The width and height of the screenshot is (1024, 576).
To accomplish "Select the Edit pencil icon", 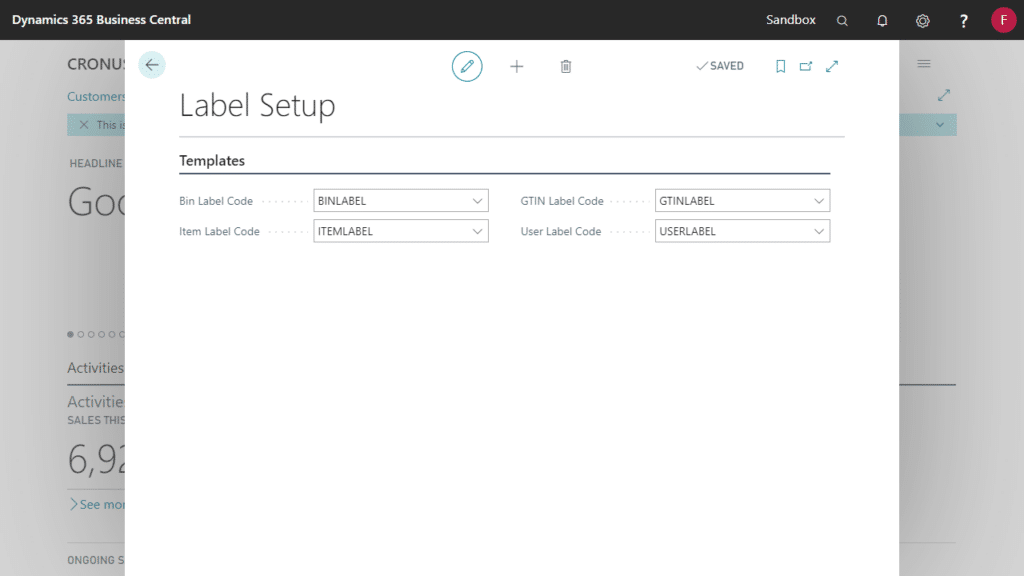I will 467,66.
